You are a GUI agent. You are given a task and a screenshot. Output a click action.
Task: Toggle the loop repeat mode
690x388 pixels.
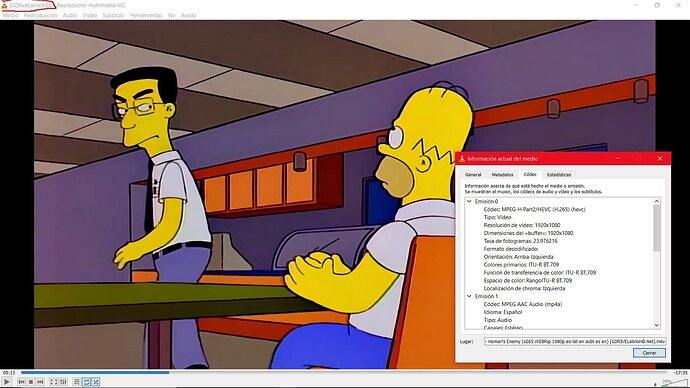coord(86,382)
